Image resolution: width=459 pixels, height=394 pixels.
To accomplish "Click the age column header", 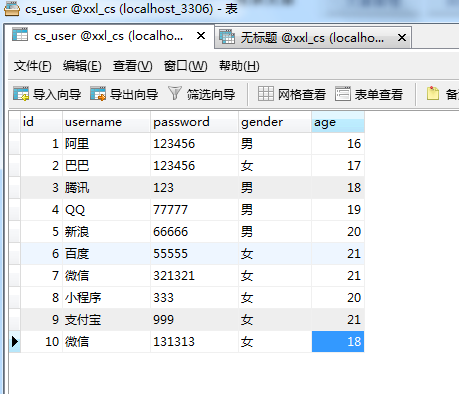I will tap(338, 122).
